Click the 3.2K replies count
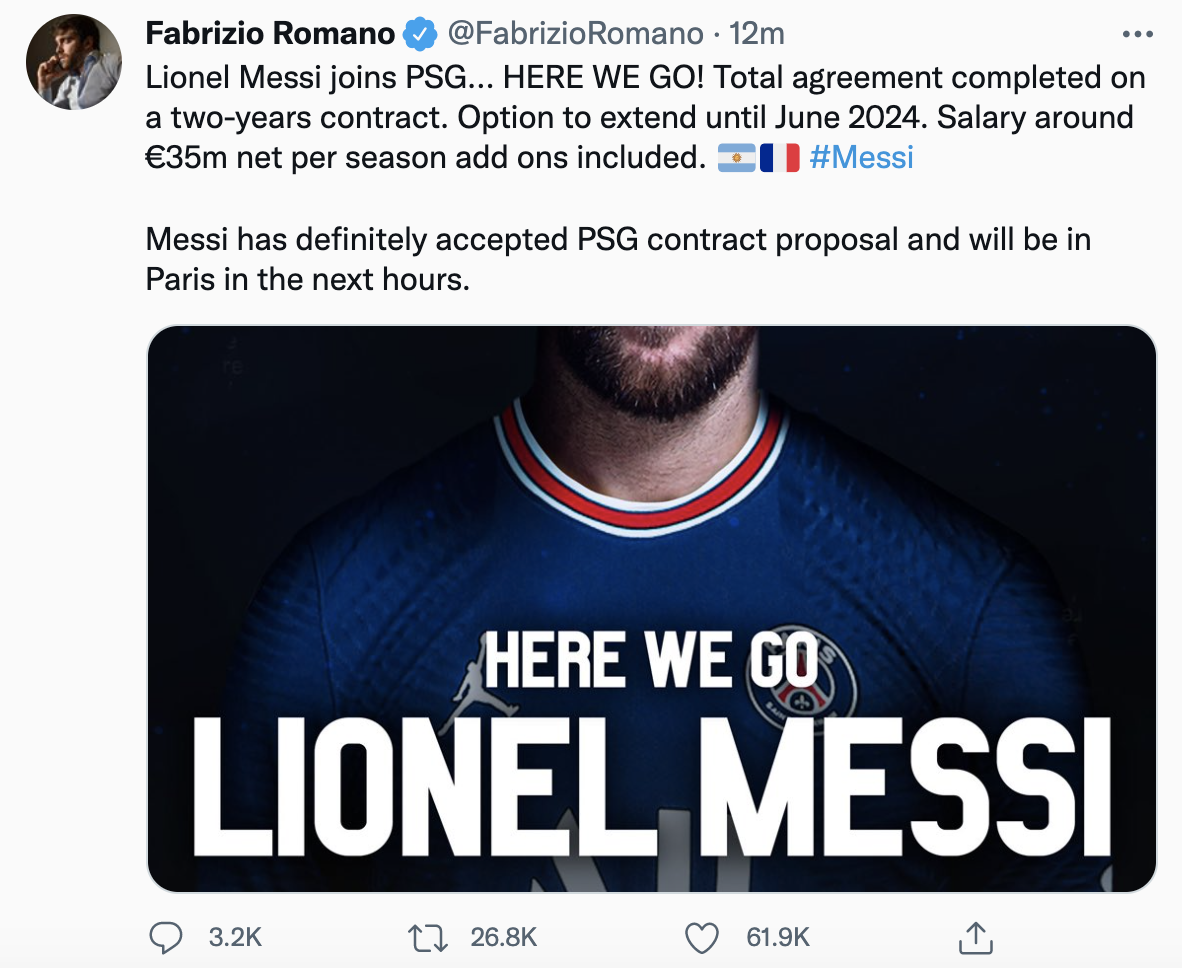 coord(235,937)
